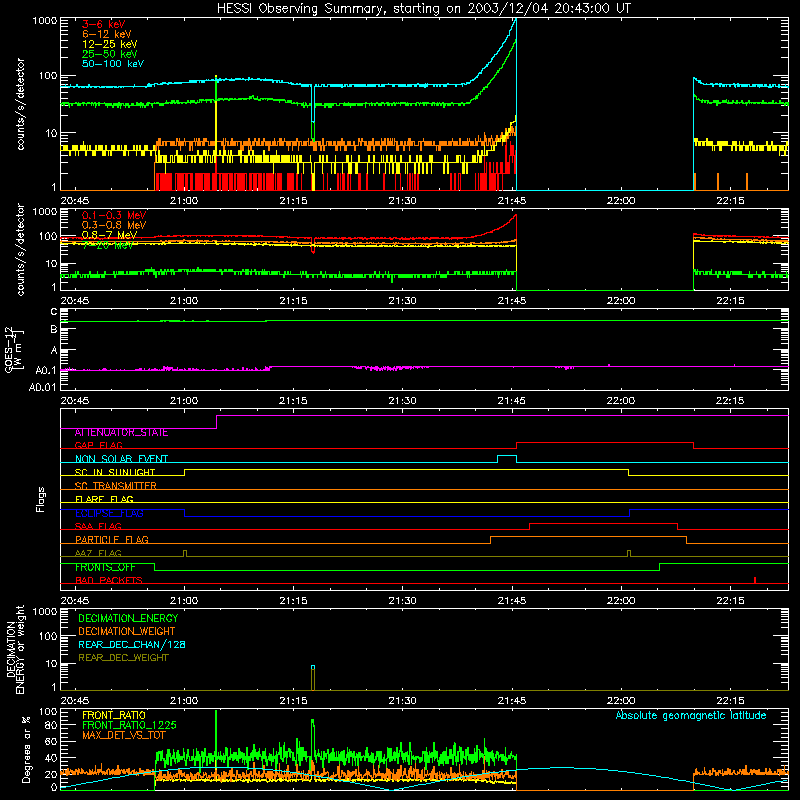This screenshot has width=800, height=800.
Task: Click the PARTICLE_FLAG label
Action: (x=112, y=539)
